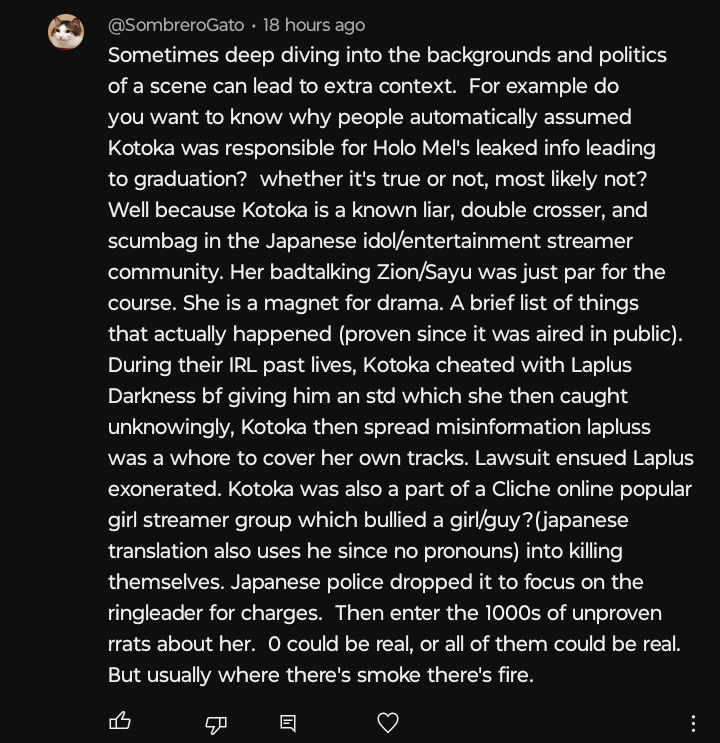The image size is (720, 743).
Task: Click the first line starting "Sometimes deep diving"
Action: [x=387, y=55]
